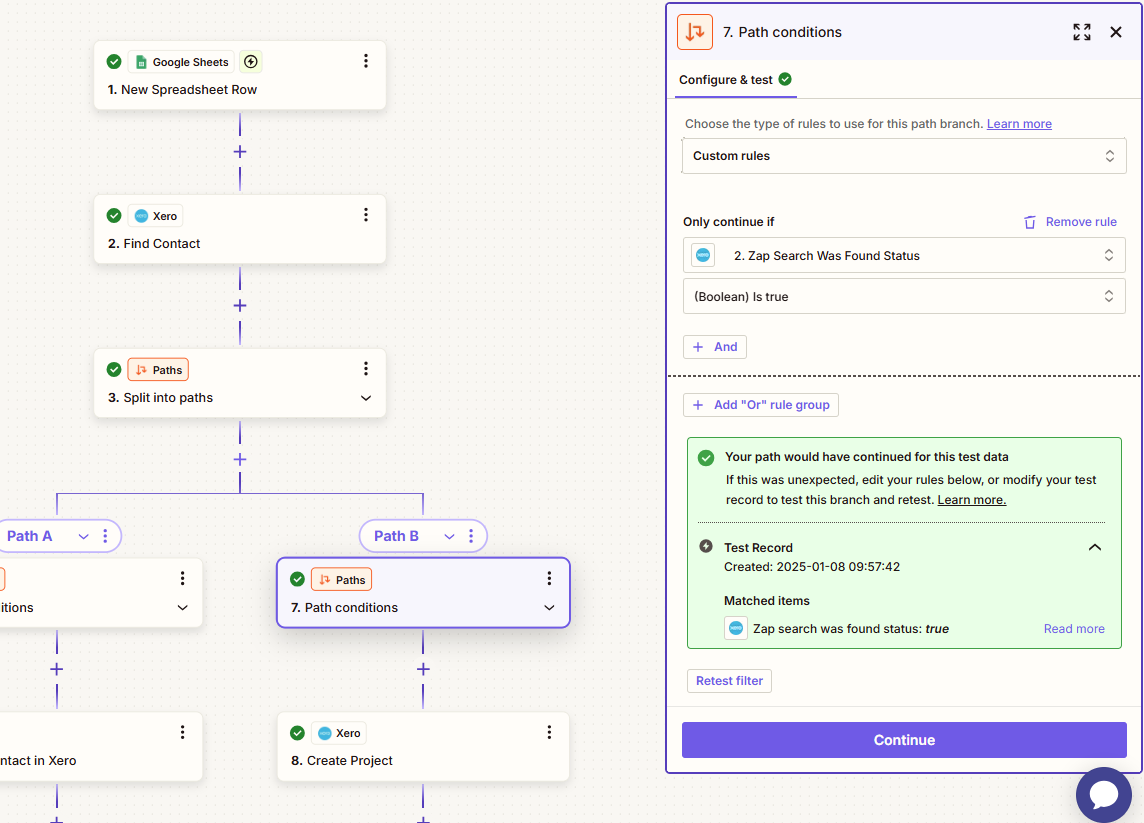Add a step after New Spreadsheet Row
Image resolution: width=1144 pixels, height=823 pixels.
[240, 152]
